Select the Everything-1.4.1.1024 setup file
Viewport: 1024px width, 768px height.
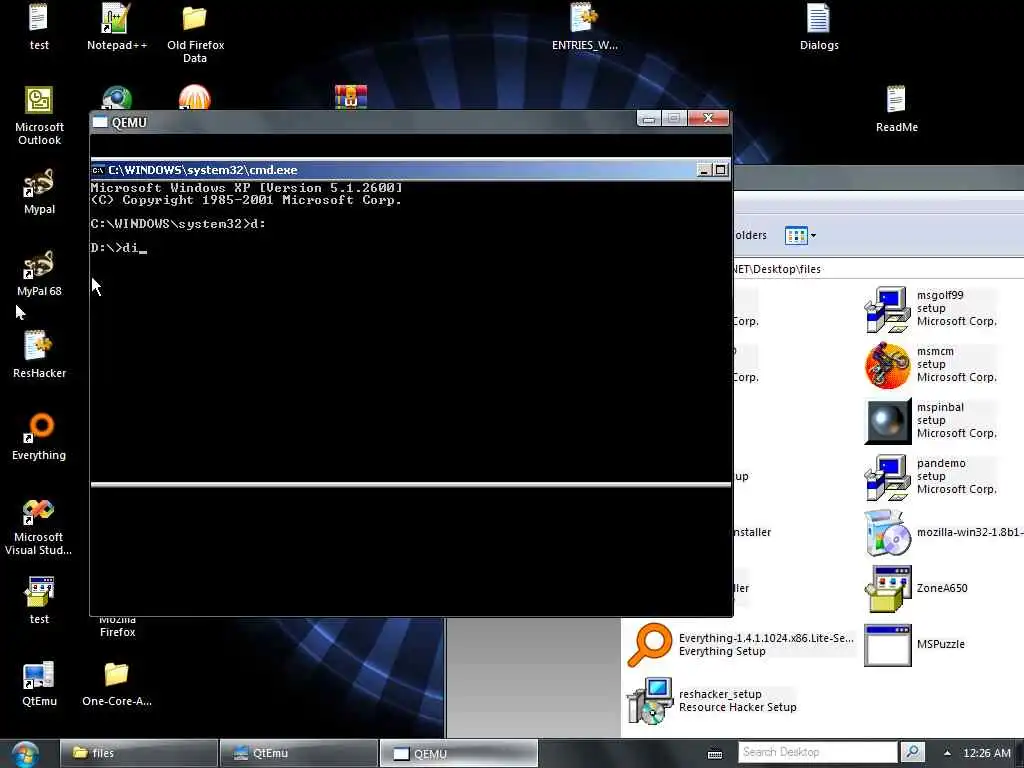pyautogui.click(x=739, y=645)
